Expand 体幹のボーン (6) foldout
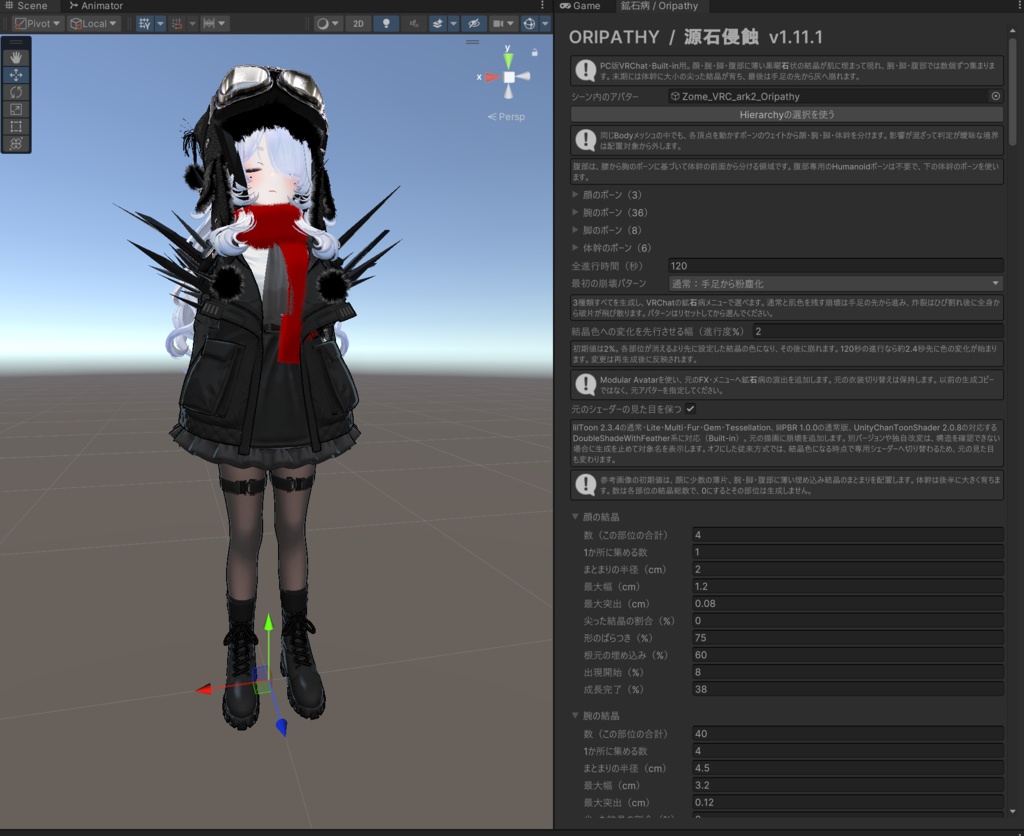The image size is (1024, 836). click(x=575, y=248)
